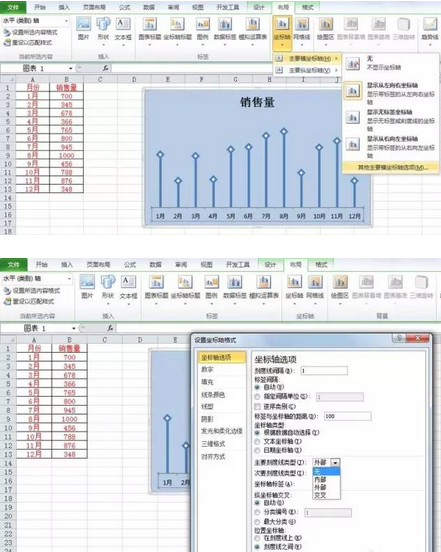Image resolution: width=441 pixels, height=552 pixels.
Task: Switch to the 数字 section in the dialog
Action: coord(207,369)
